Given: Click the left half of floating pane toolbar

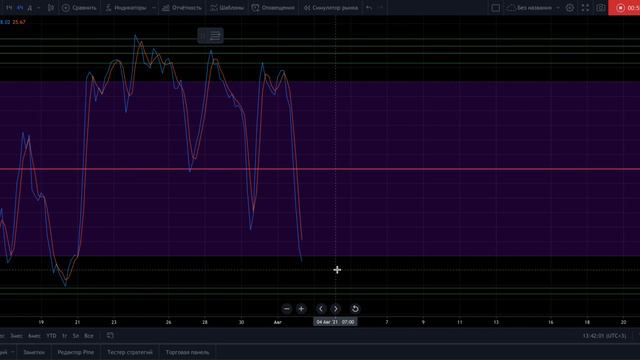Looking at the screenshot, I should coord(203,36).
